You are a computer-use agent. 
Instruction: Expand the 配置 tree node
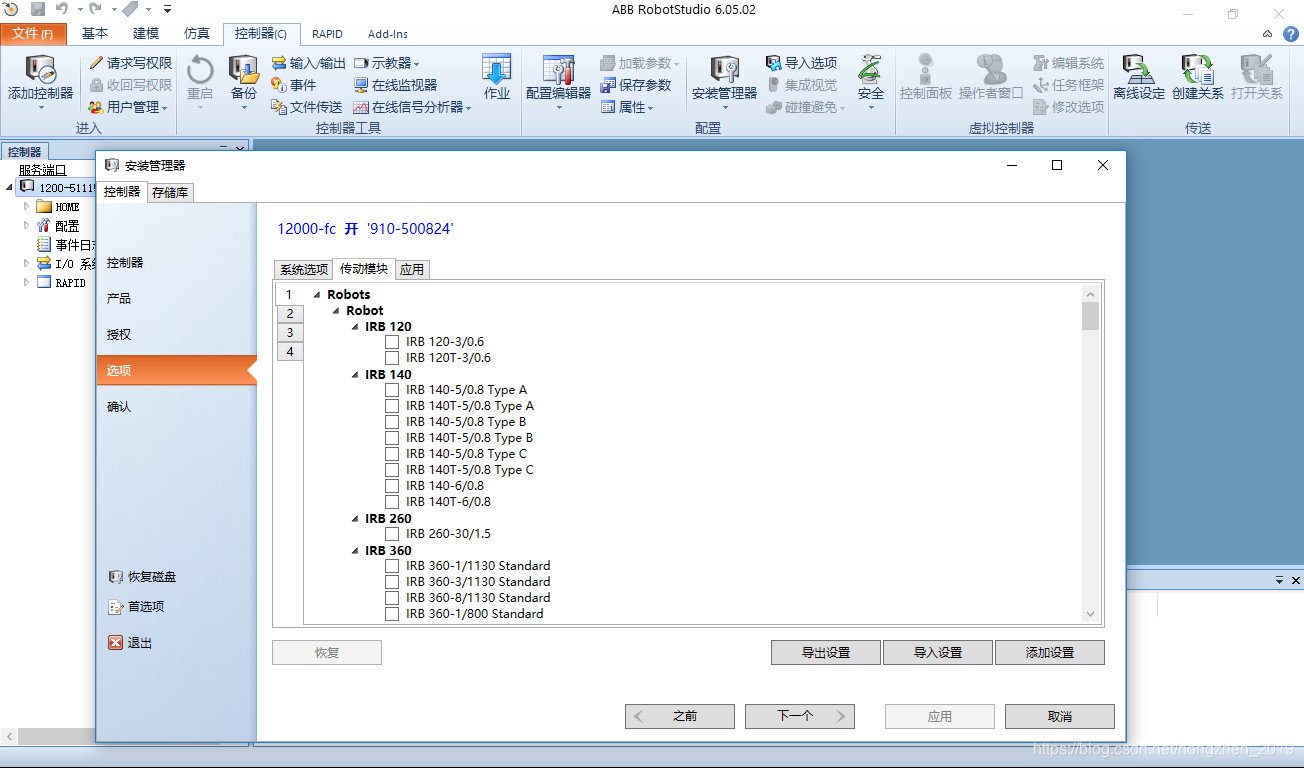27,225
